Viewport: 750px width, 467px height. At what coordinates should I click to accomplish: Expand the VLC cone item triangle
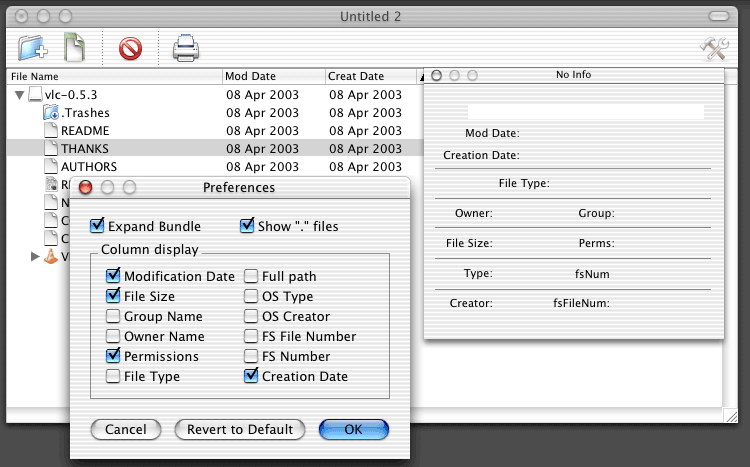(x=36, y=257)
